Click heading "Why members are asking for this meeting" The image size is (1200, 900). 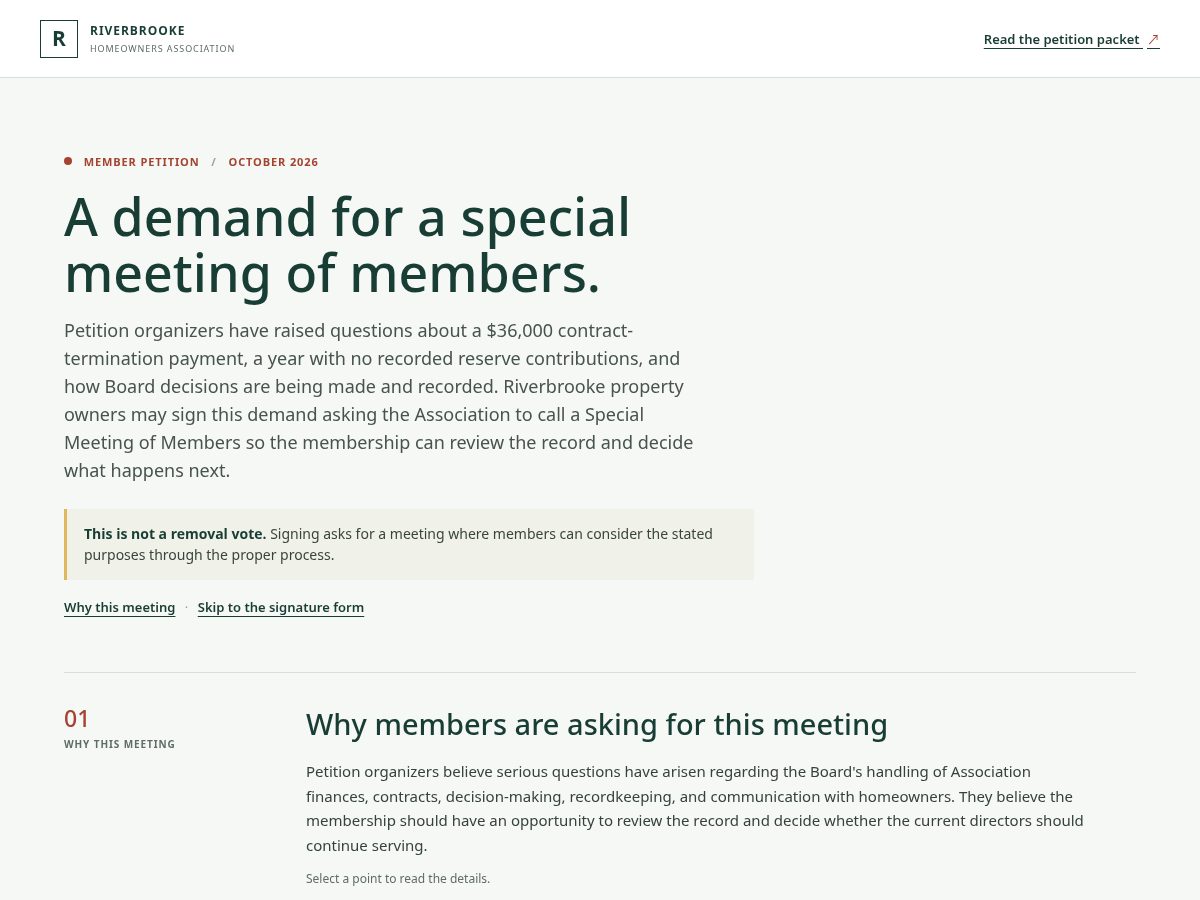tap(597, 724)
